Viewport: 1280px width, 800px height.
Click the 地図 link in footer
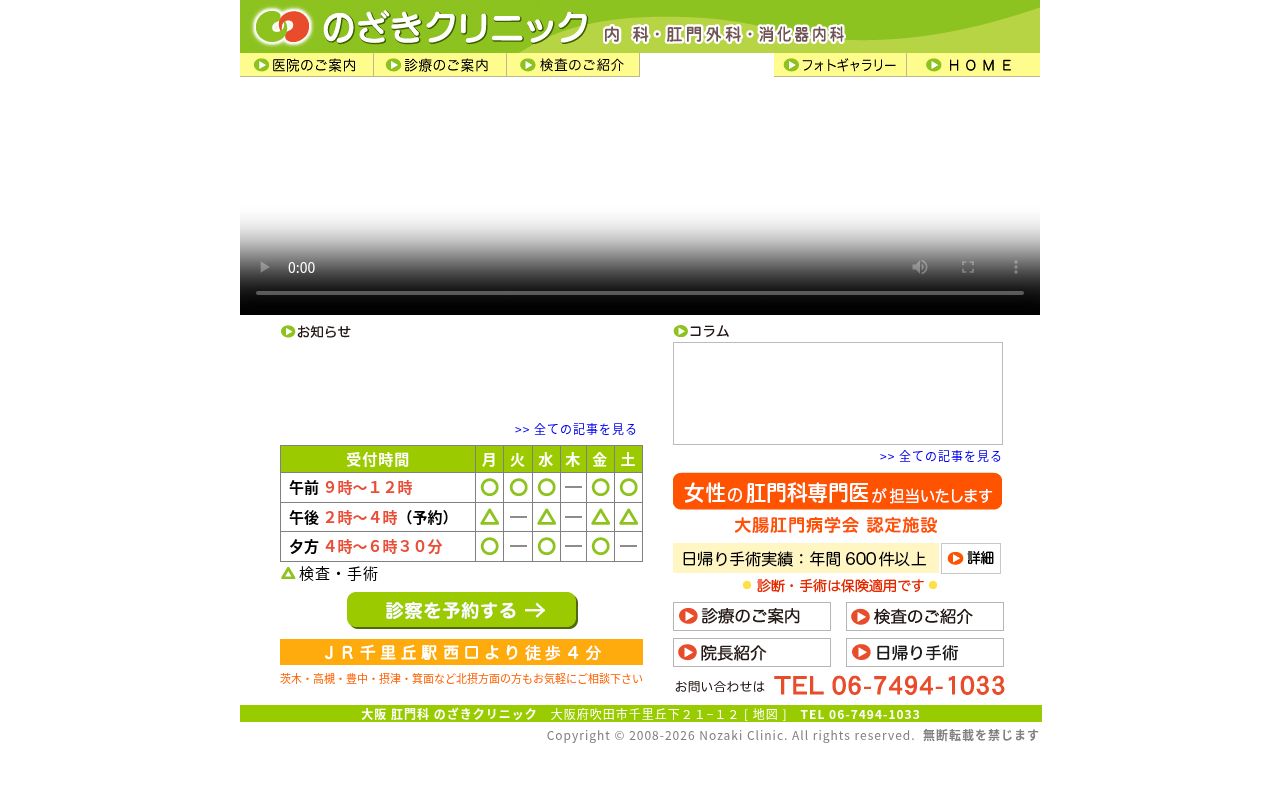click(x=766, y=714)
